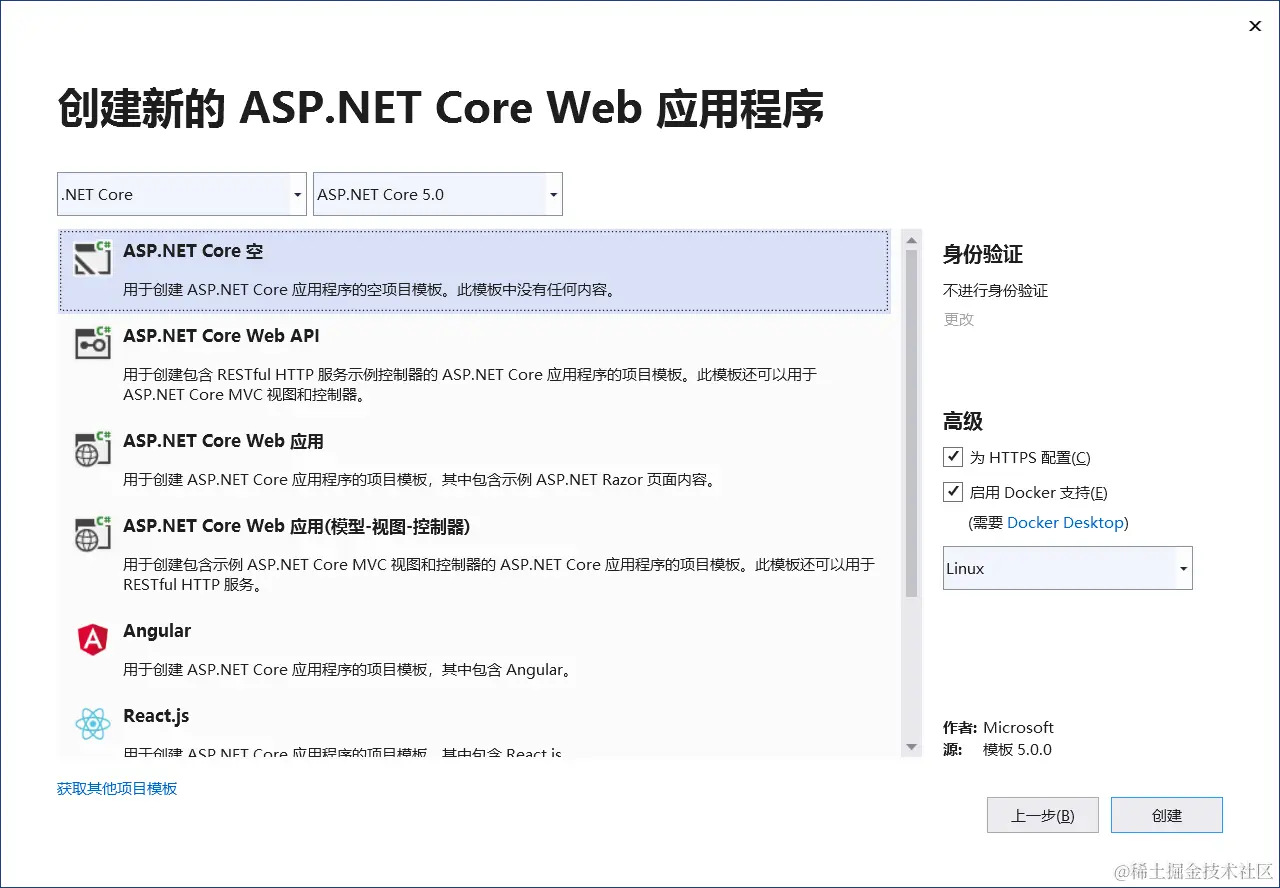Viewport: 1280px width, 888px height.
Task: Toggle the 为 HTTPS 配置 checkbox
Action: pyautogui.click(x=952, y=457)
